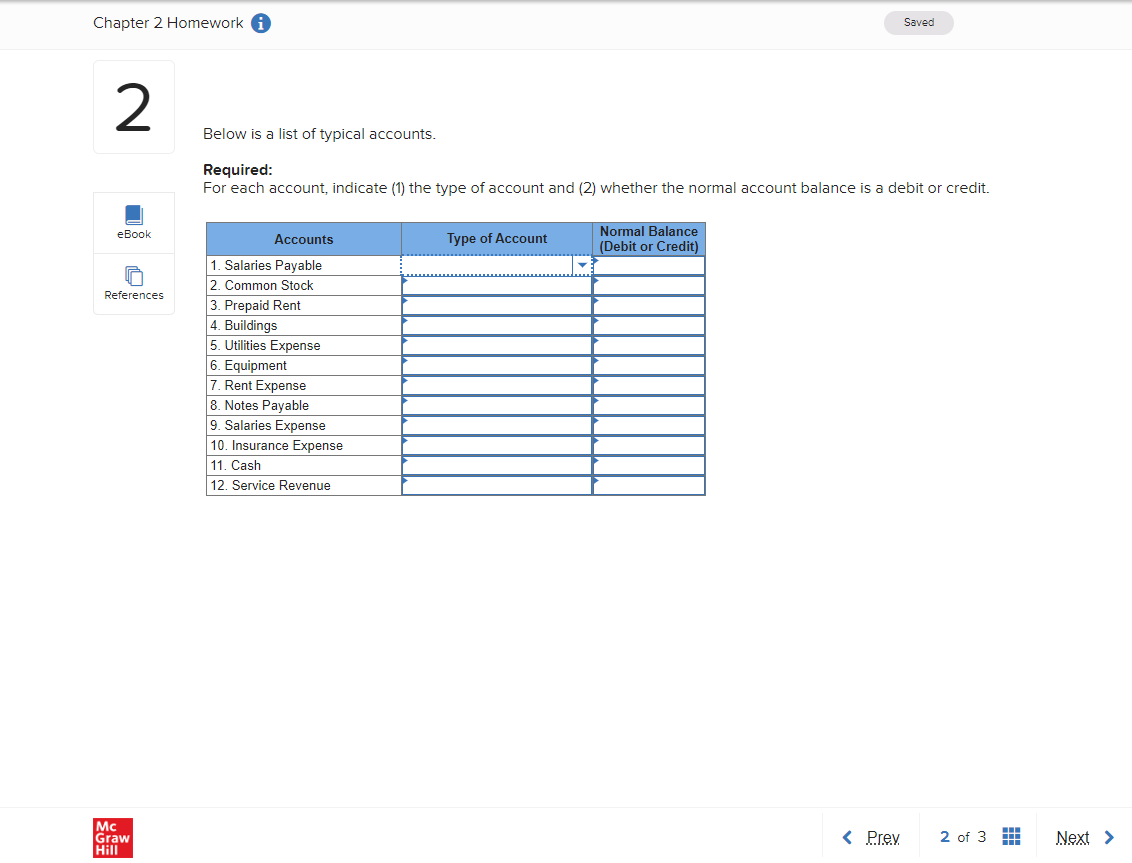The height and width of the screenshot is (863, 1132).
Task: Select Normal Balance cell for Cash
Action: pyautogui.click(x=649, y=465)
